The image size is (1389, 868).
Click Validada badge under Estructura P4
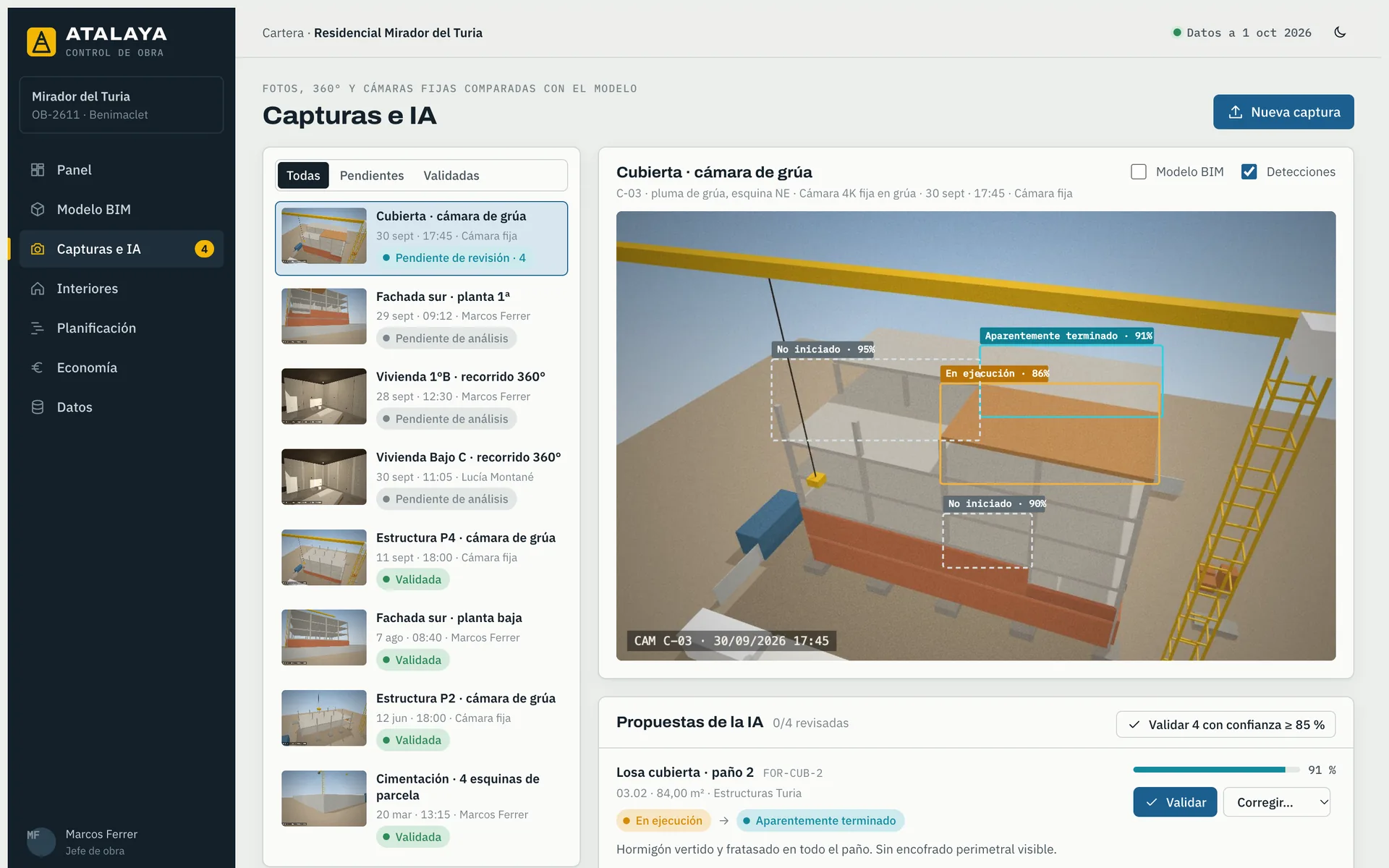412,579
